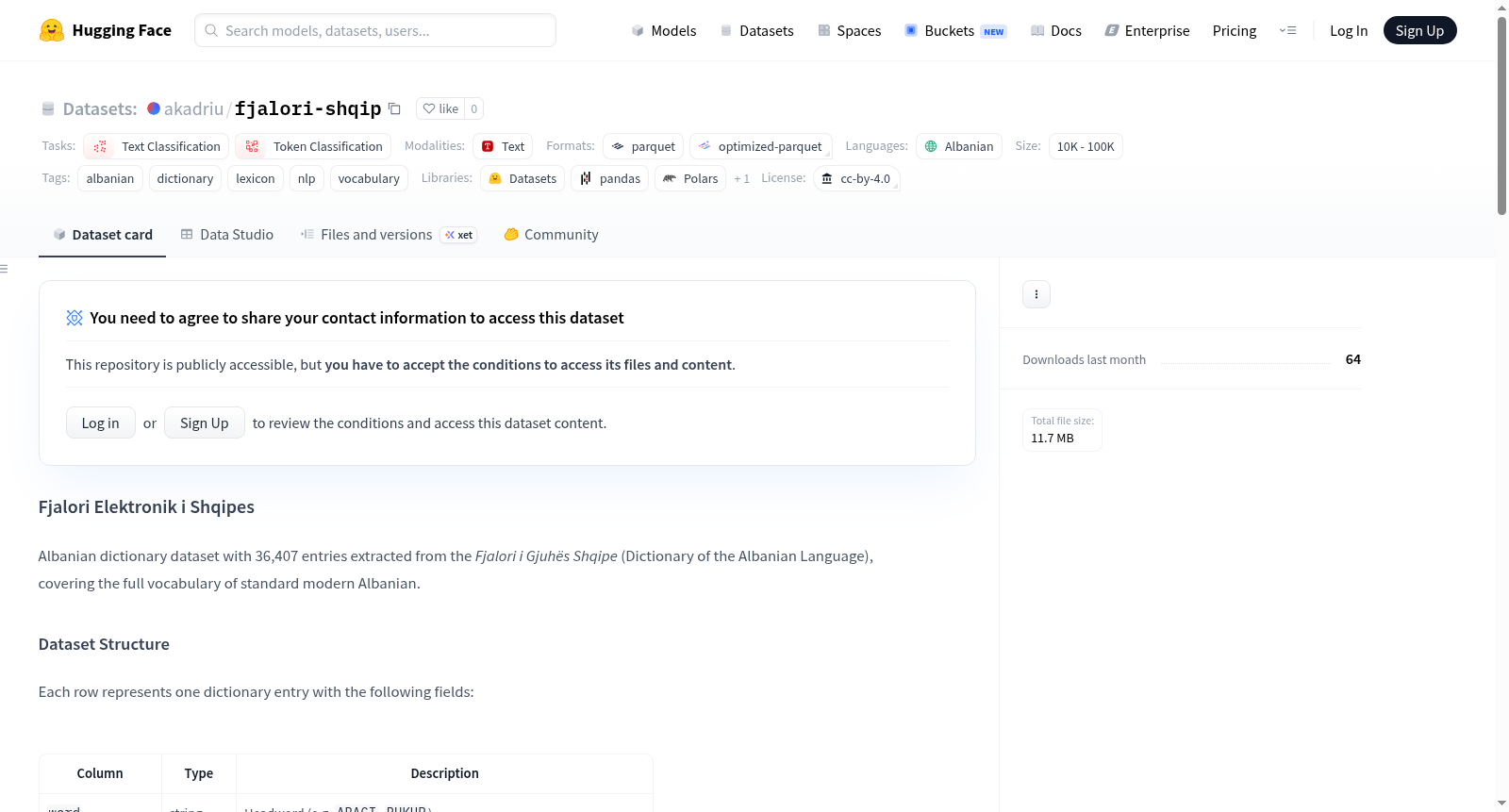The height and width of the screenshot is (812, 1509).
Task: Click Log In in the header
Action: click(x=1349, y=30)
